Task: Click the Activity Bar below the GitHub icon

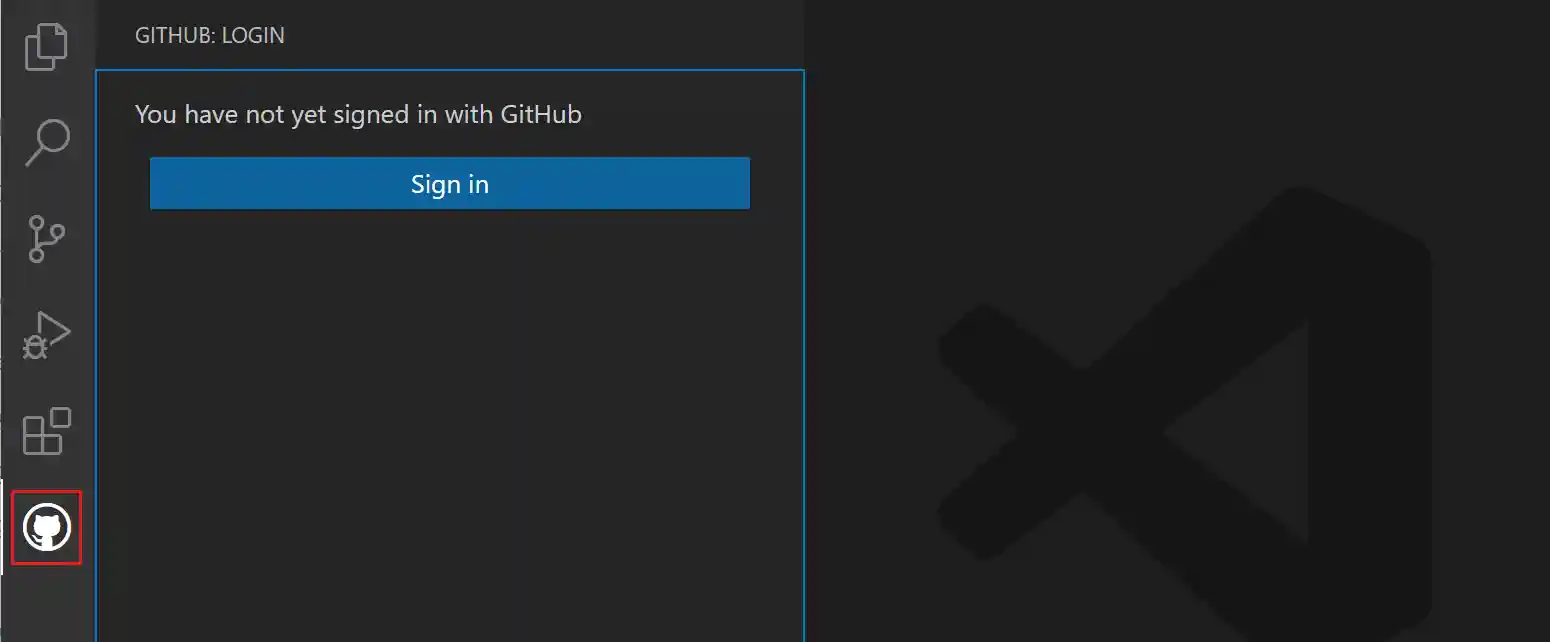Action: 46,600
